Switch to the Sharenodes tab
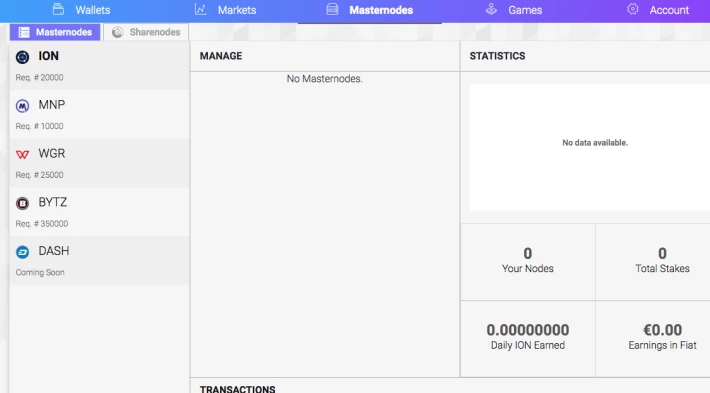 tap(146, 32)
